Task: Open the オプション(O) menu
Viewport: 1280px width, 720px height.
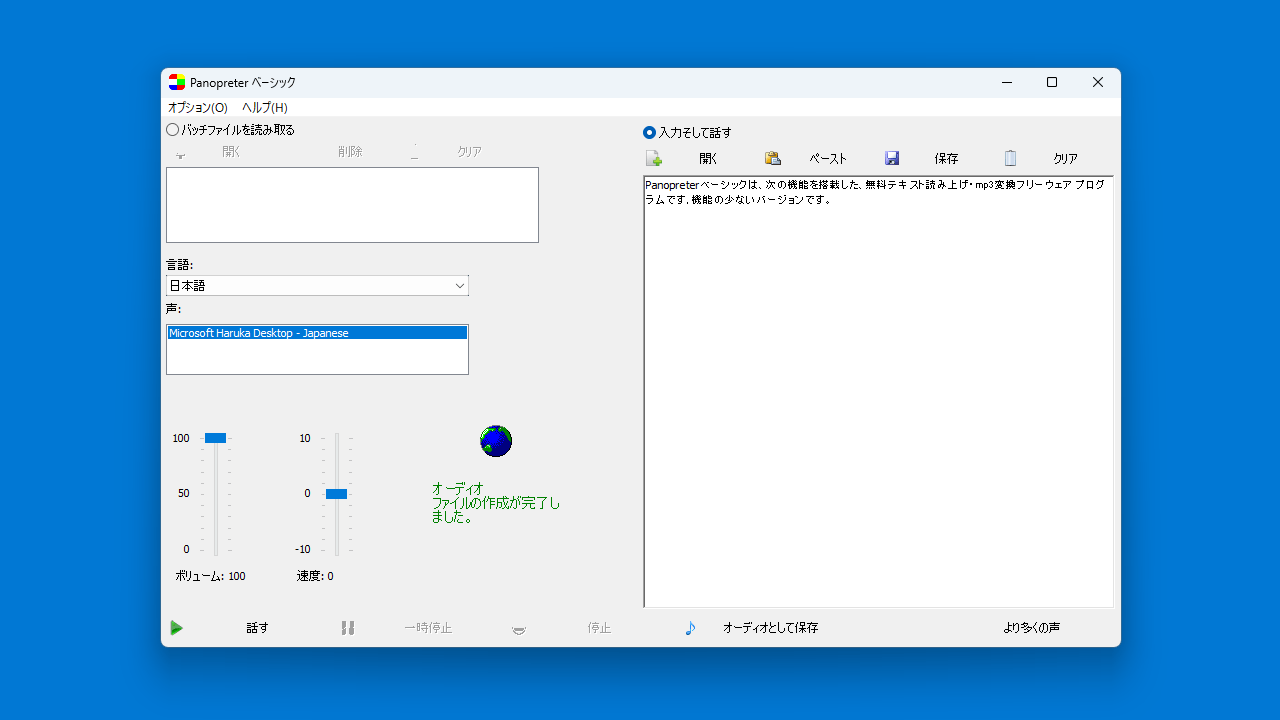Action: 198,107
